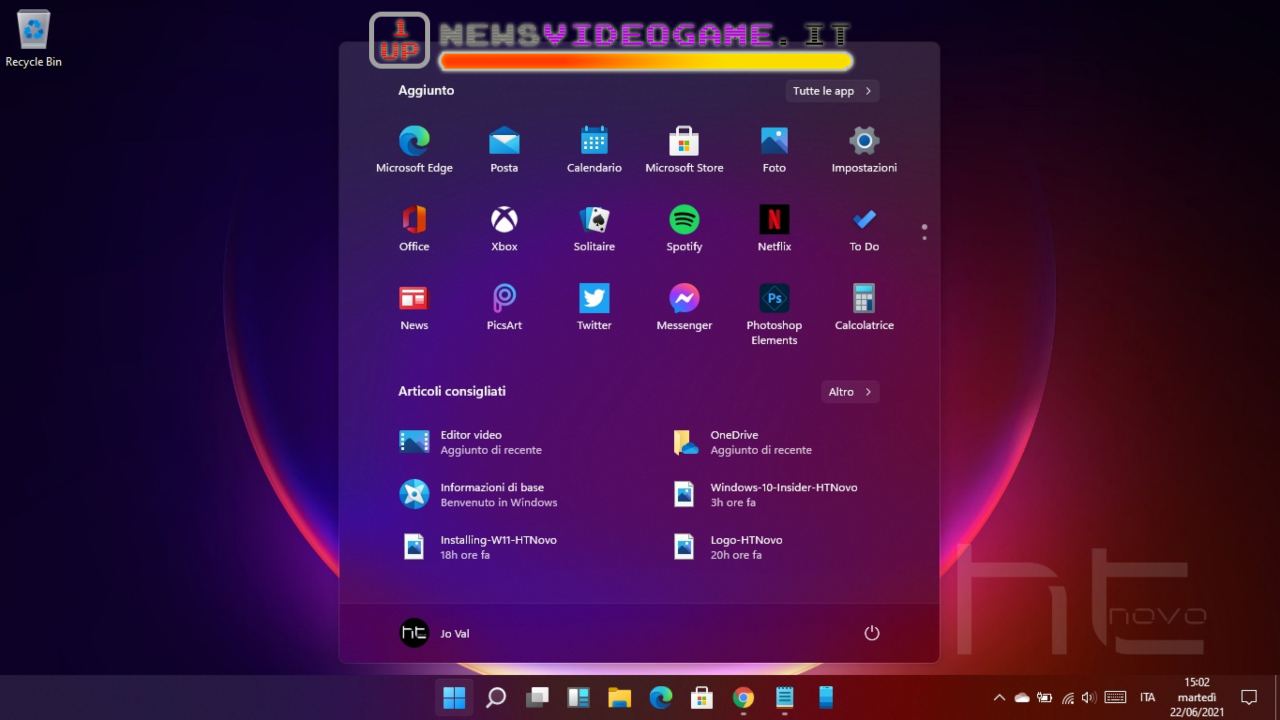Open OneDrive cloud tray icon
The width and height of the screenshot is (1280, 720).
click(1022, 697)
